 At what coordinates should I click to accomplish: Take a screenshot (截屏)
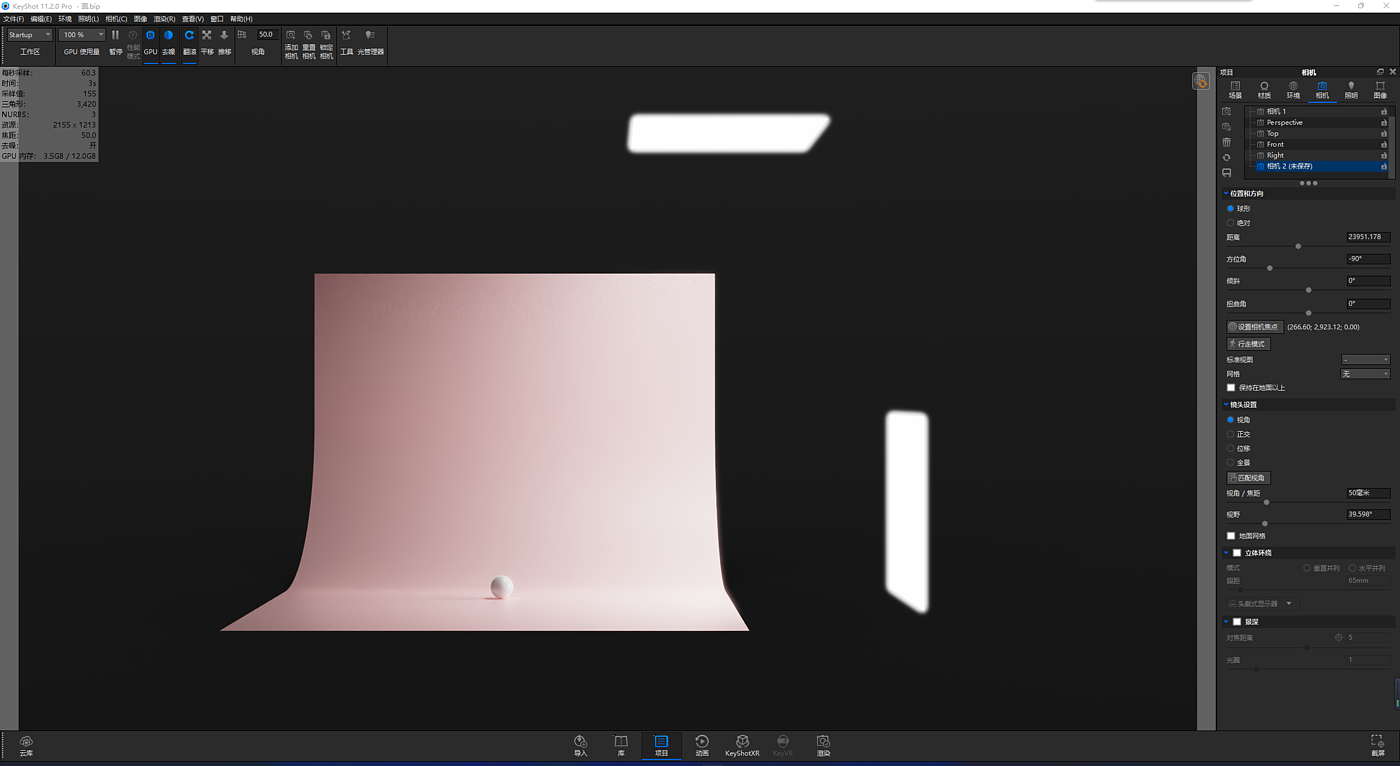click(1377, 745)
